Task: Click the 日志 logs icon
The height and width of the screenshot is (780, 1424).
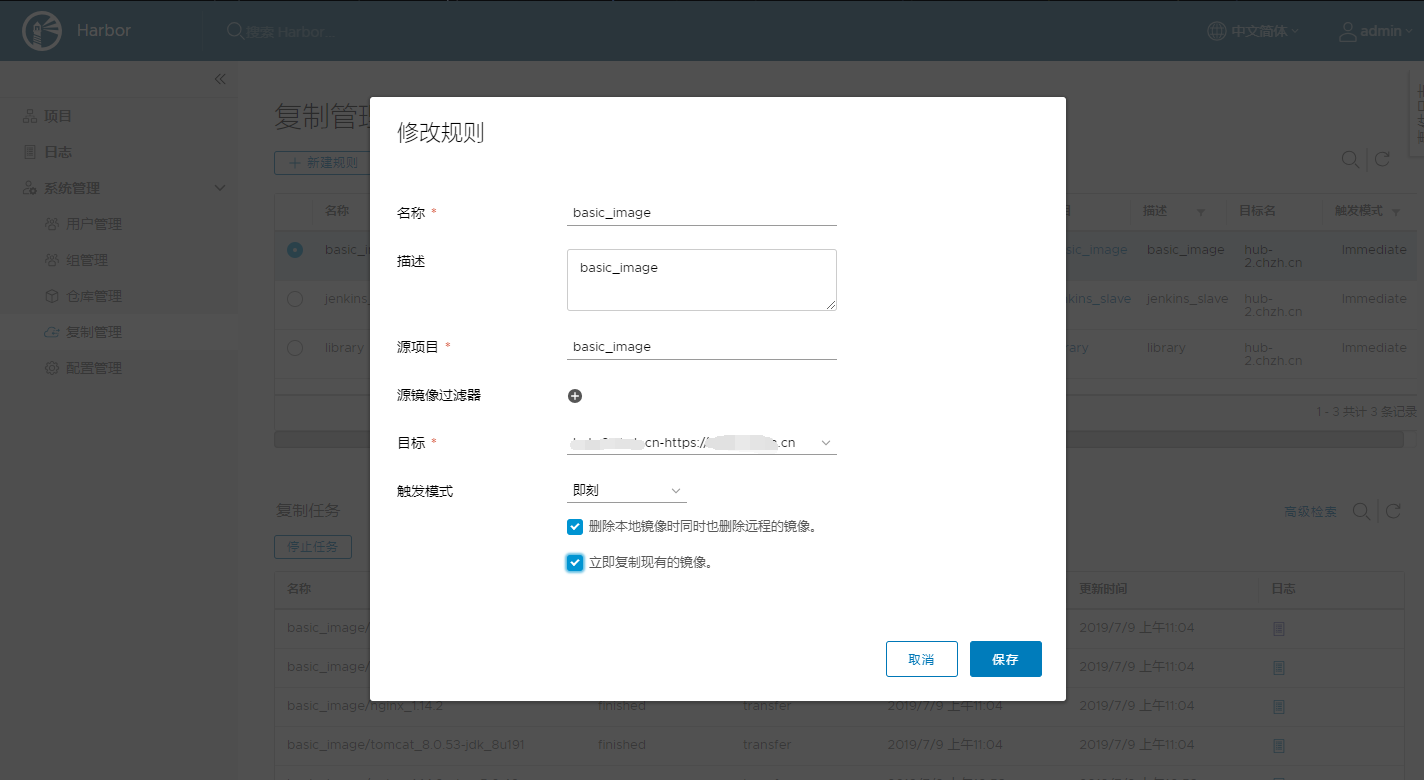Action: click(30, 152)
